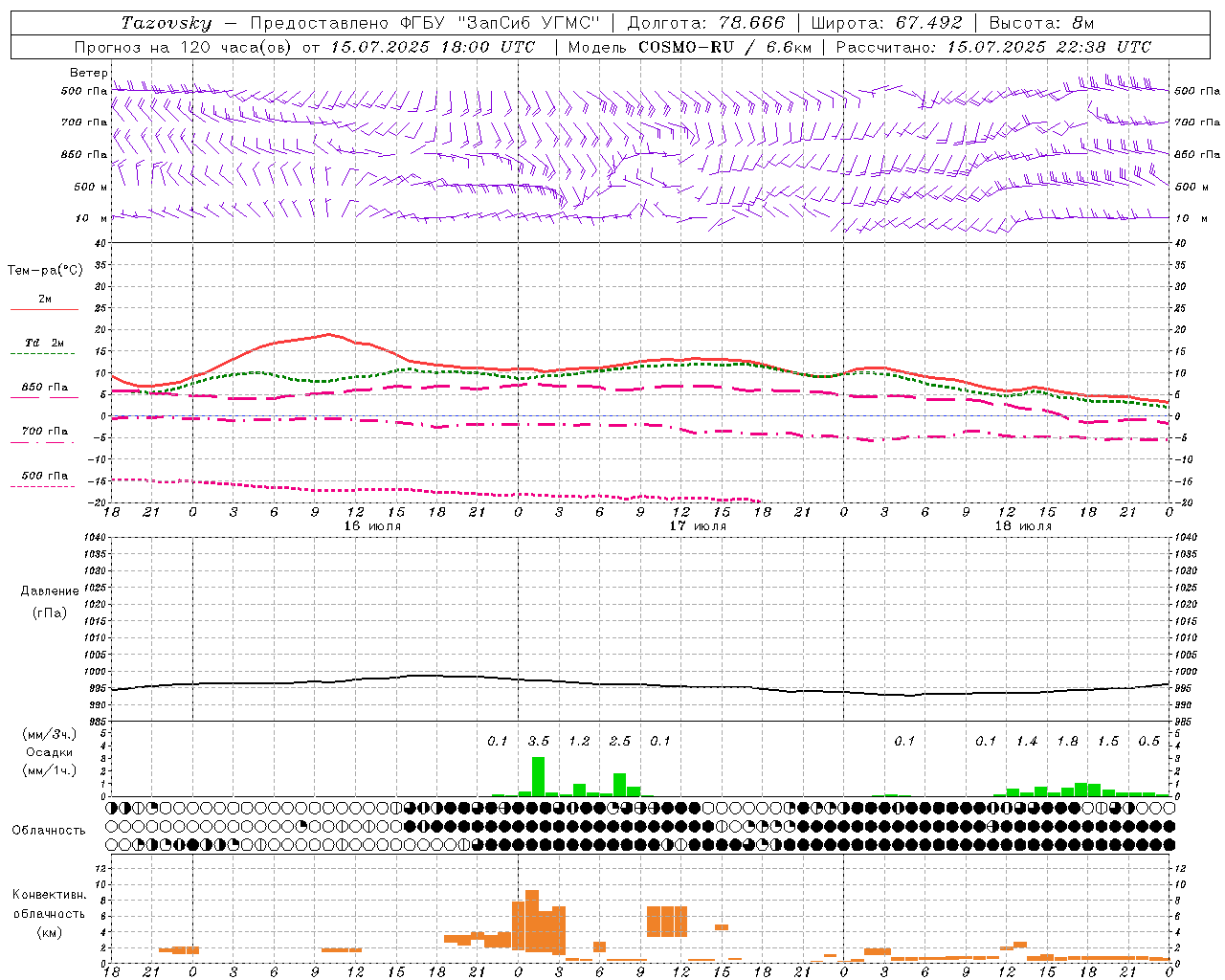The image size is (1225, 980).
Task: Click the (км) unit under convective cloudiness
Action: coord(49,931)
